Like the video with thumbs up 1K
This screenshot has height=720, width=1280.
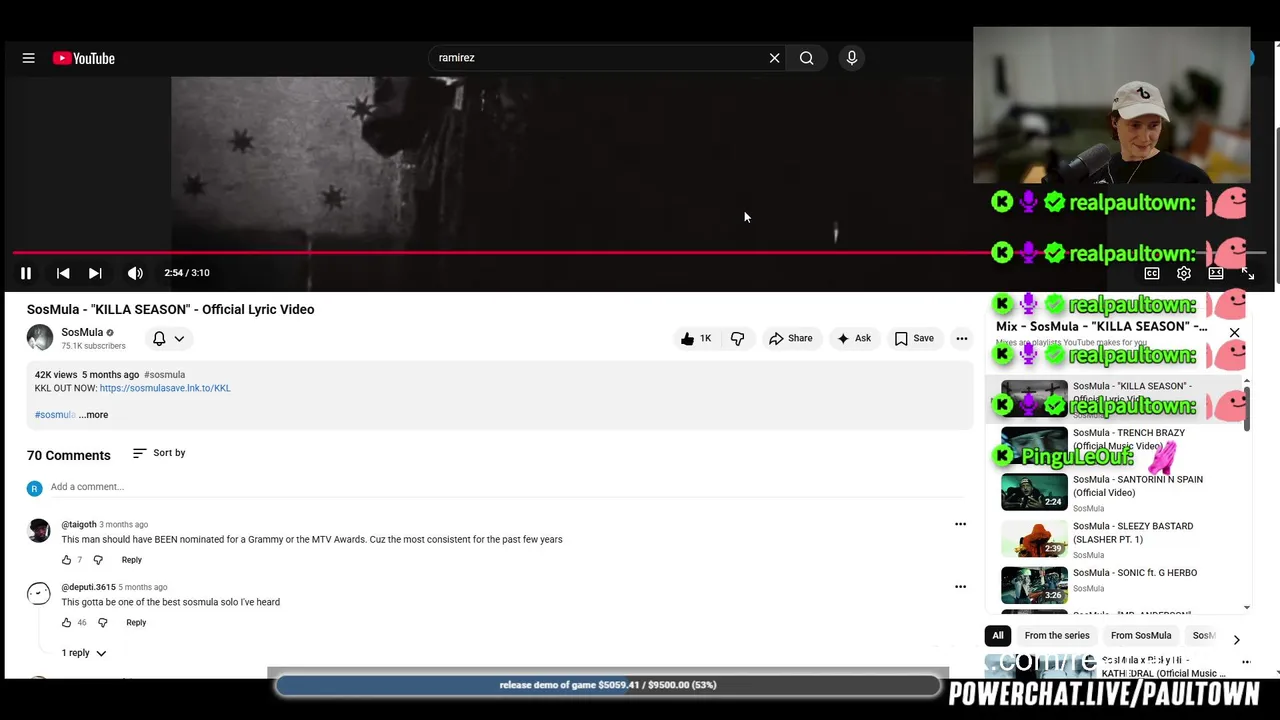click(x=696, y=339)
